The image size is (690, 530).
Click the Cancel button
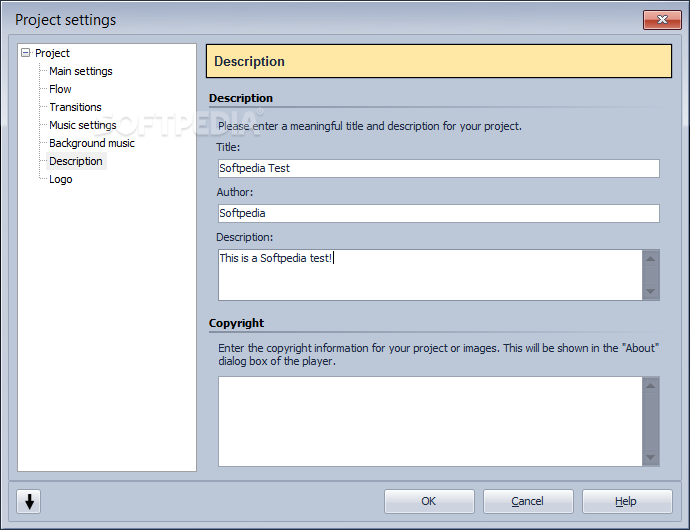tap(528, 501)
